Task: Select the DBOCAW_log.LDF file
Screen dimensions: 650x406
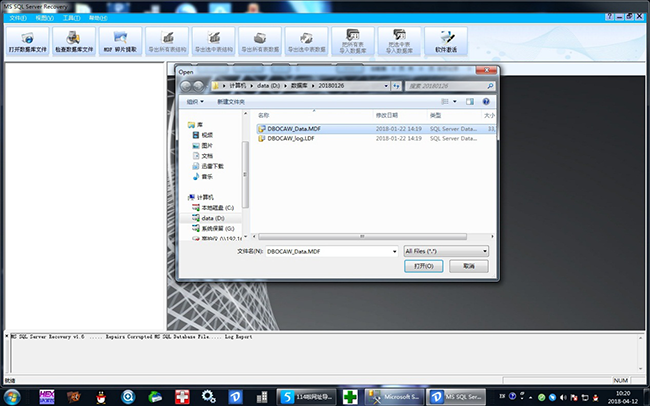Action: coord(376,139)
